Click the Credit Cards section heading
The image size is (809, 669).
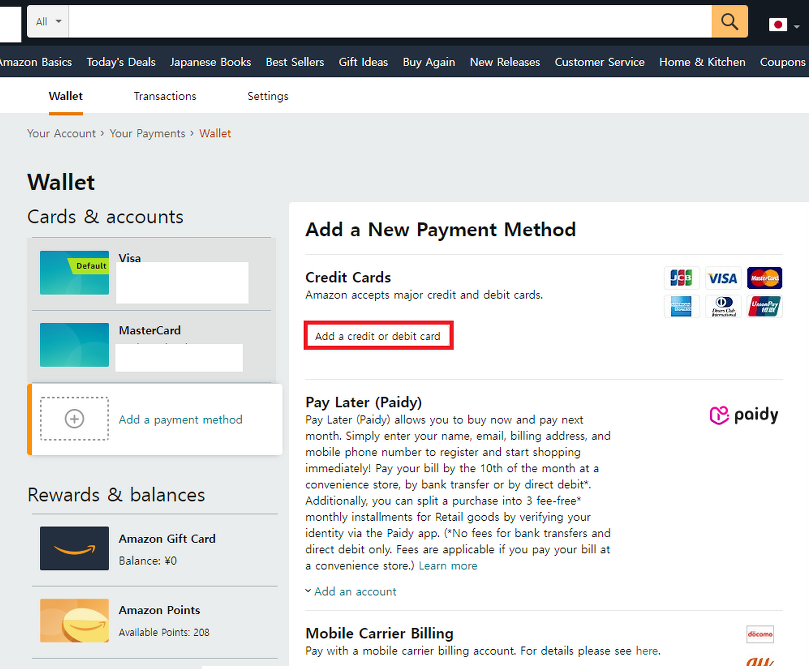348,278
